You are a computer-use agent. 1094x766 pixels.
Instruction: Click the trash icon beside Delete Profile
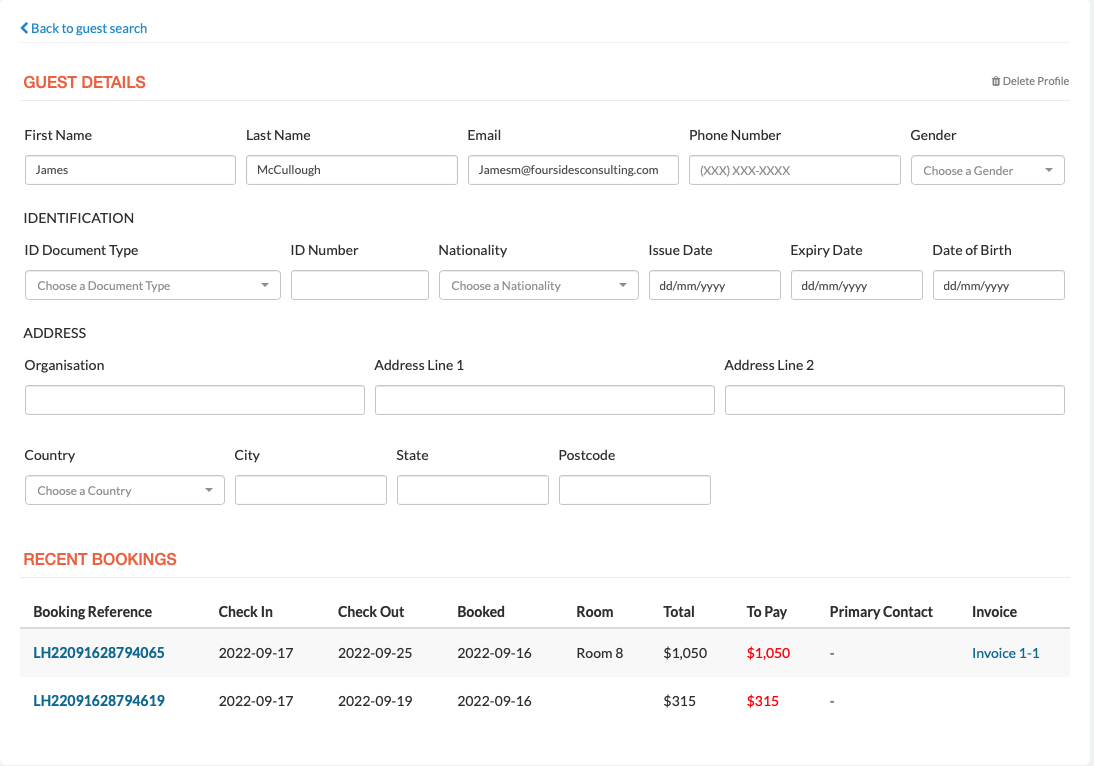click(x=995, y=82)
